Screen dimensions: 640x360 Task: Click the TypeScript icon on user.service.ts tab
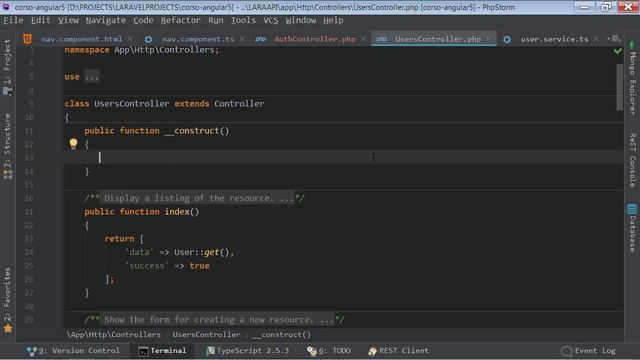pyautogui.click(x=507, y=39)
